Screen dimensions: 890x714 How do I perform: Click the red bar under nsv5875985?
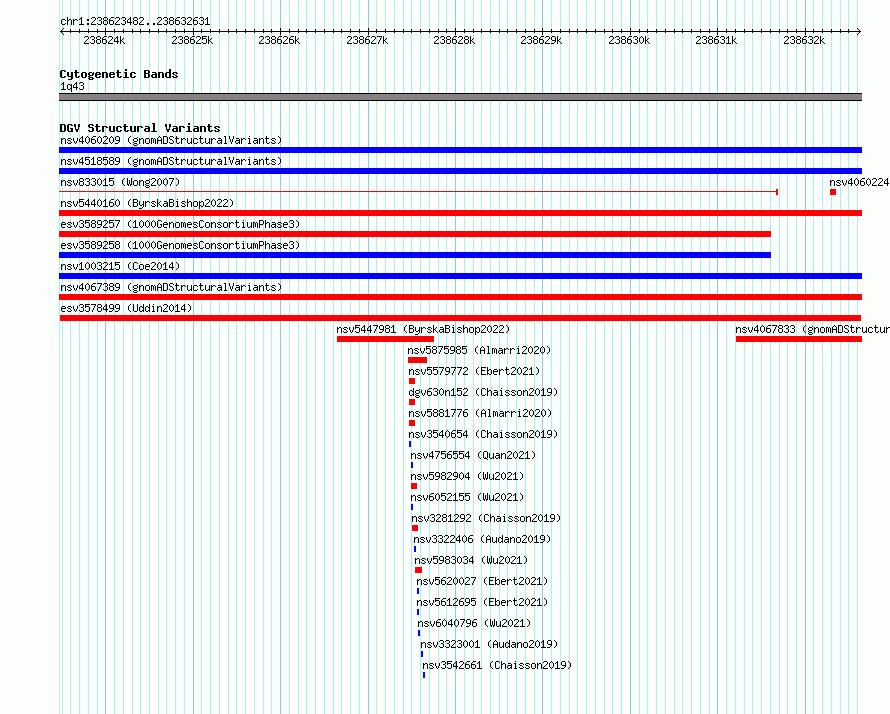[x=417, y=360]
